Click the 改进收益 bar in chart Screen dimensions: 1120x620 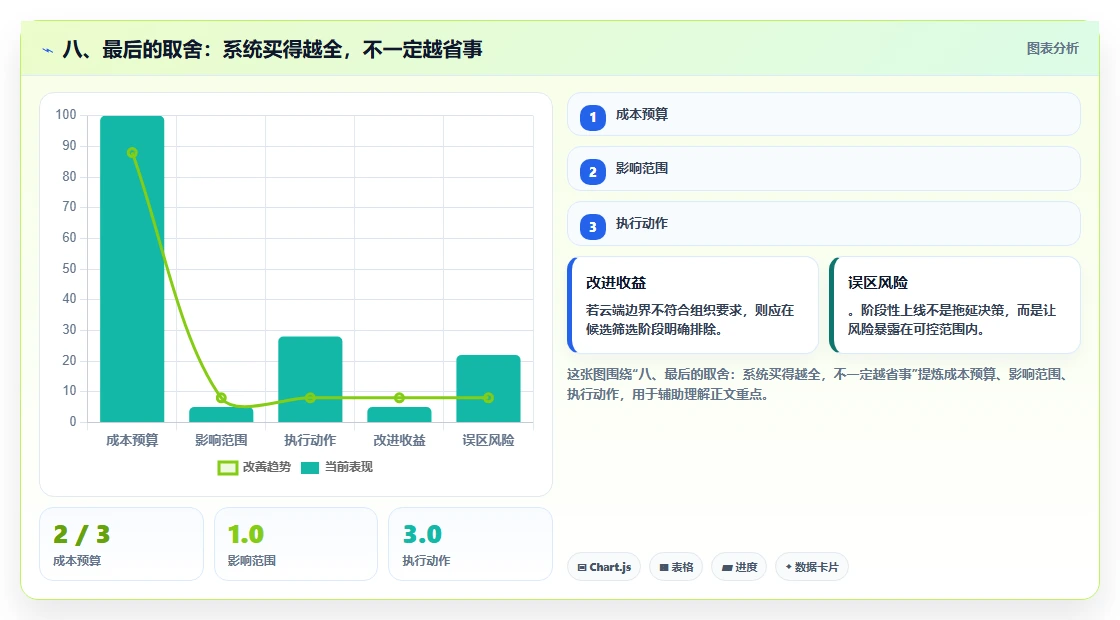pos(399,414)
